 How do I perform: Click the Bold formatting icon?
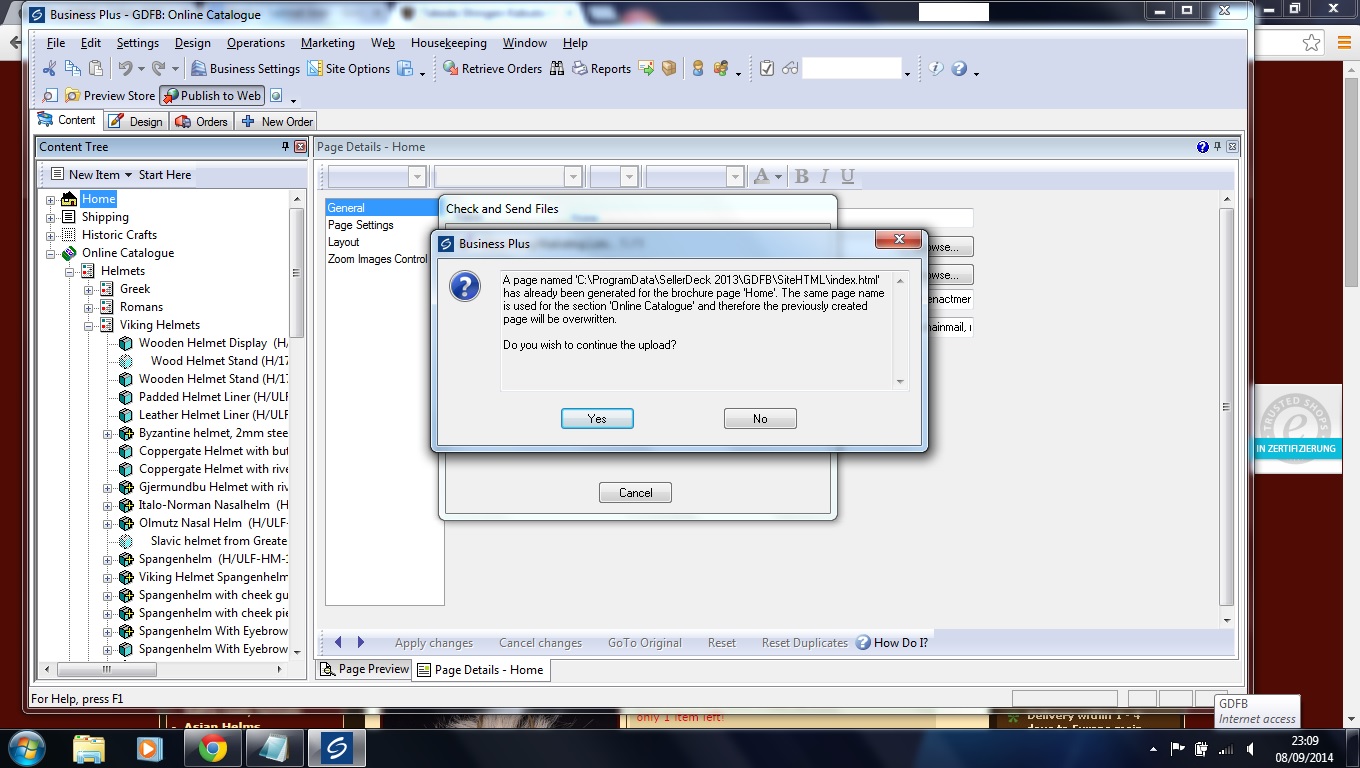point(801,177)
